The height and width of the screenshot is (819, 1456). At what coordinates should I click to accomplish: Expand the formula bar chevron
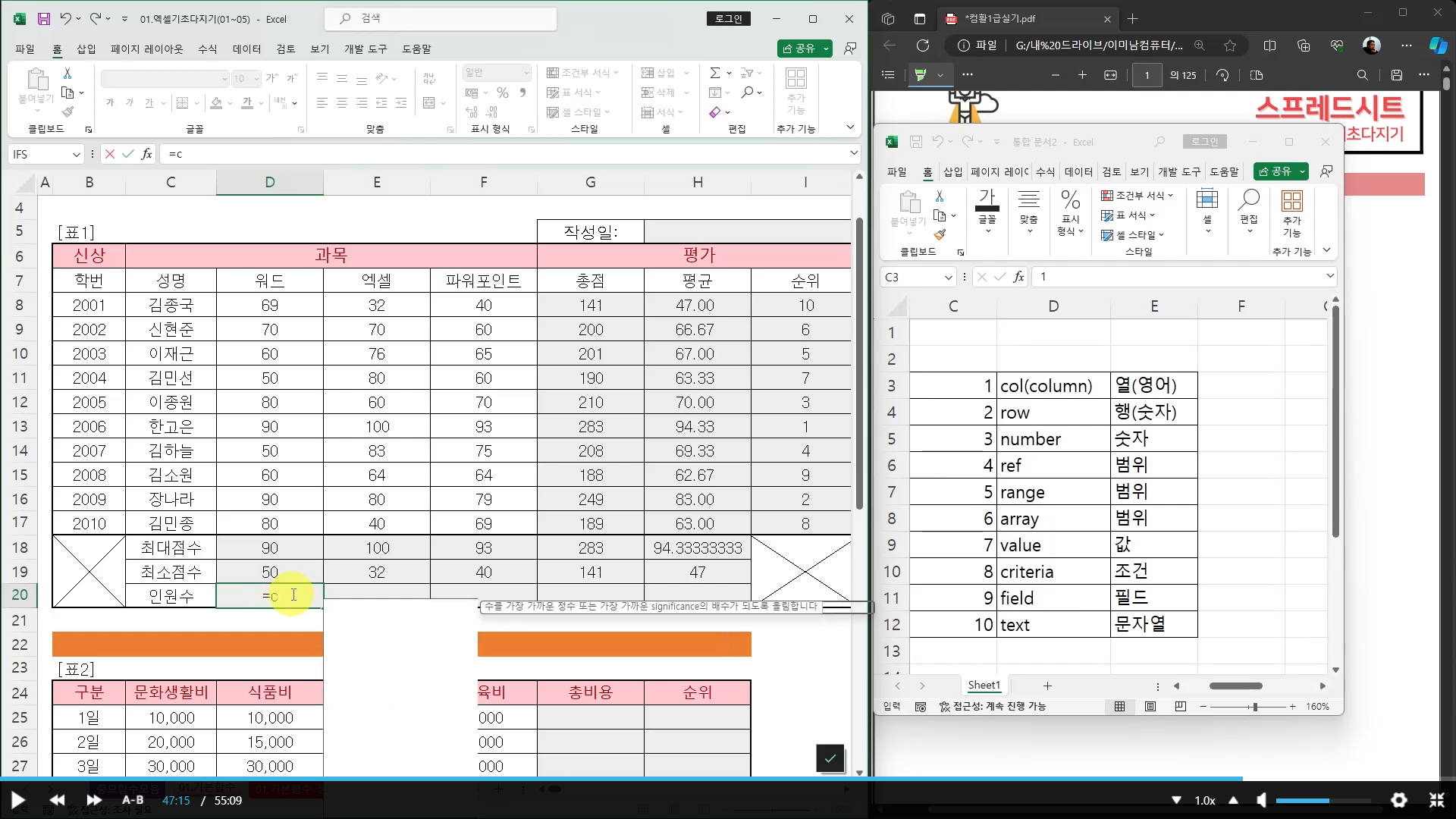[855, 153]
